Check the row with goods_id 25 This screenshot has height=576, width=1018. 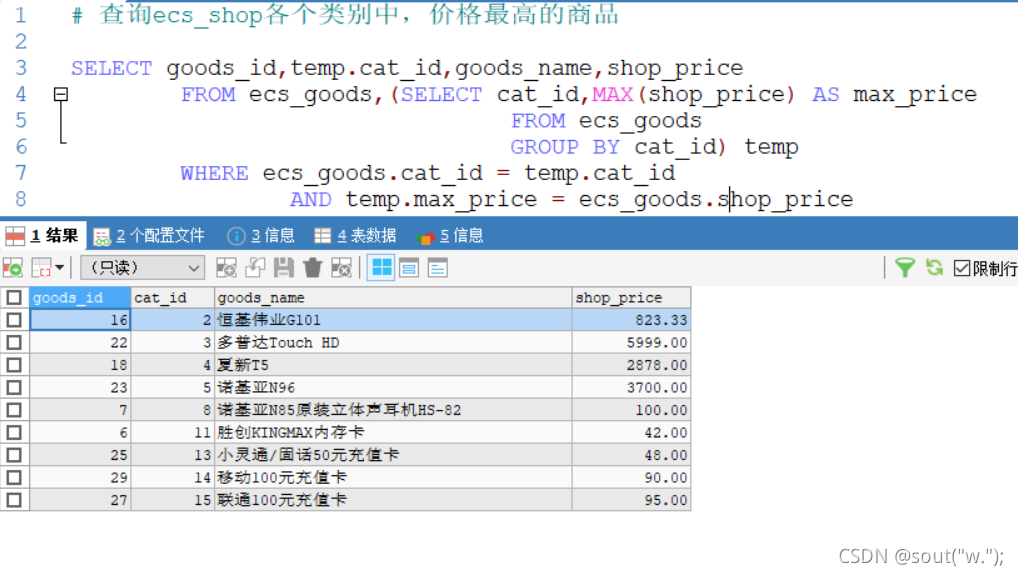tap(14, 455)
